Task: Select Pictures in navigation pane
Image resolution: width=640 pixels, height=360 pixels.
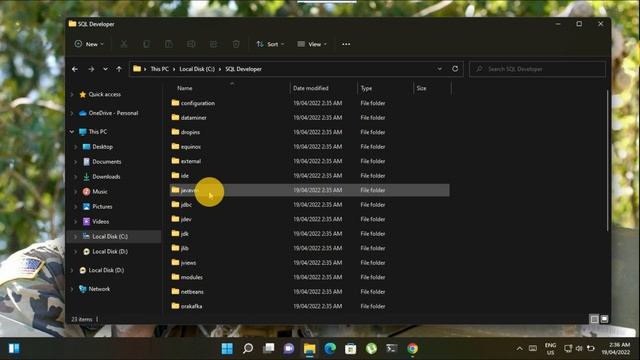Action: coord(102,207)
